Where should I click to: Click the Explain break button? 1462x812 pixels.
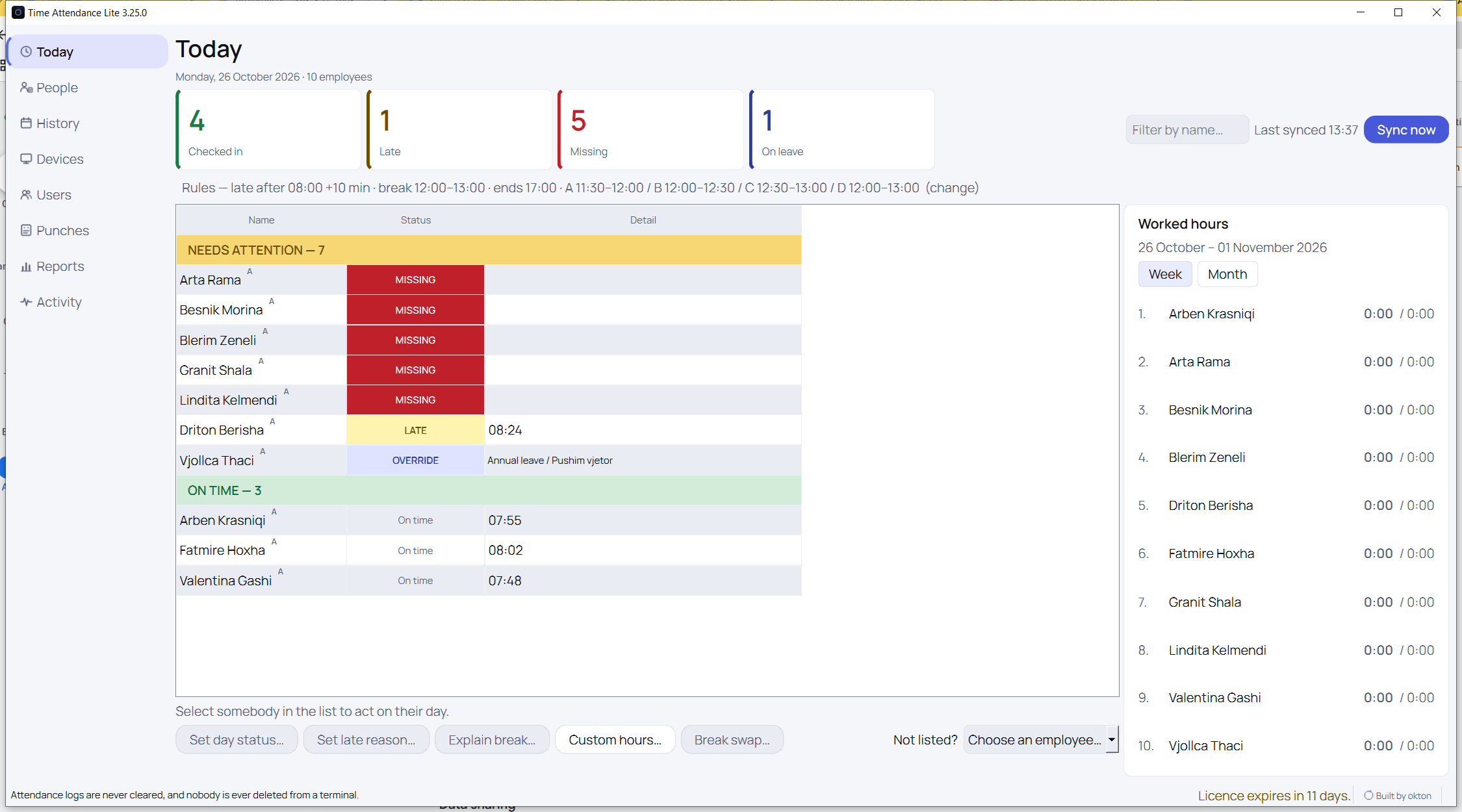click(x=492, y=740)
